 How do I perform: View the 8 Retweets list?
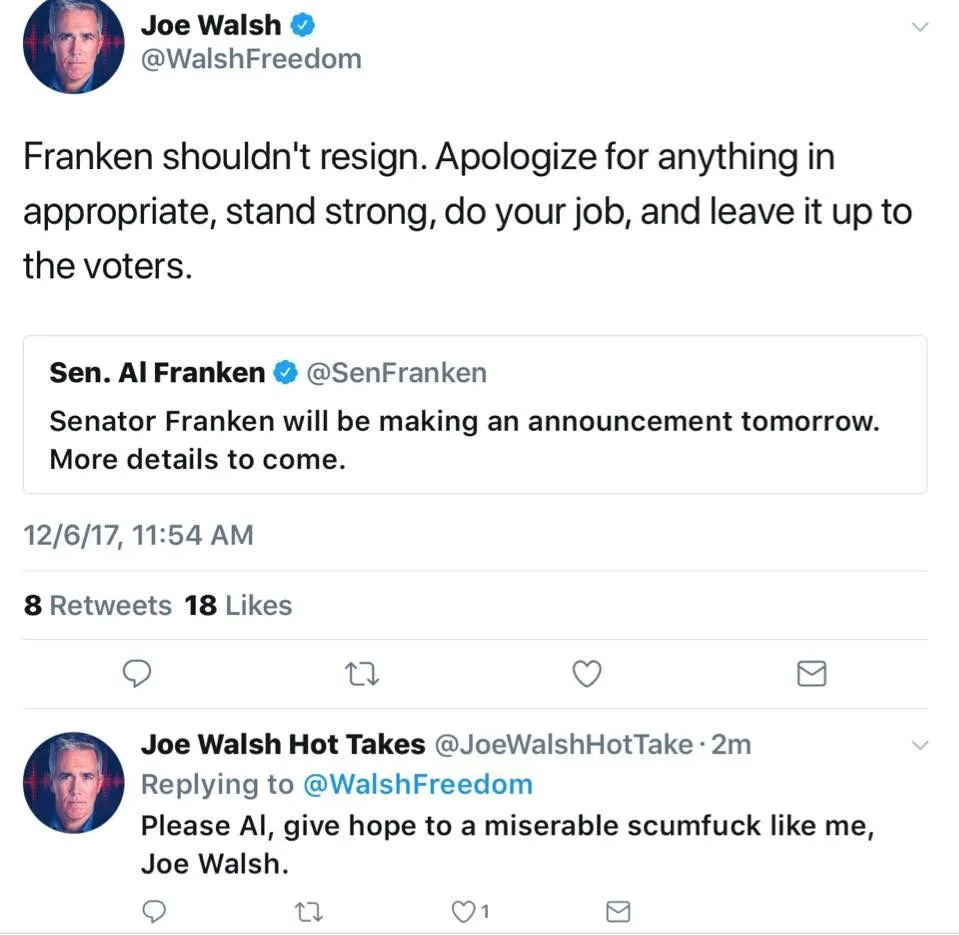click(98, 606)
